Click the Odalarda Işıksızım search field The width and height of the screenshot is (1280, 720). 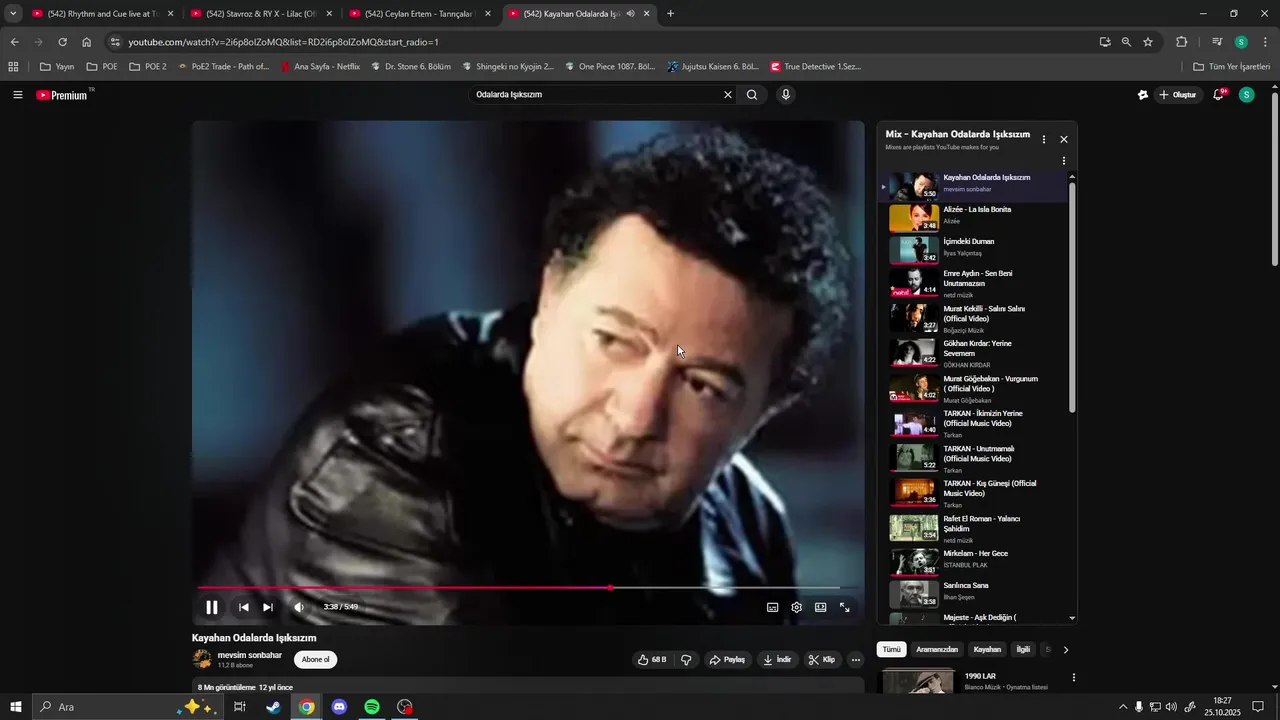[x=595, y=95]
